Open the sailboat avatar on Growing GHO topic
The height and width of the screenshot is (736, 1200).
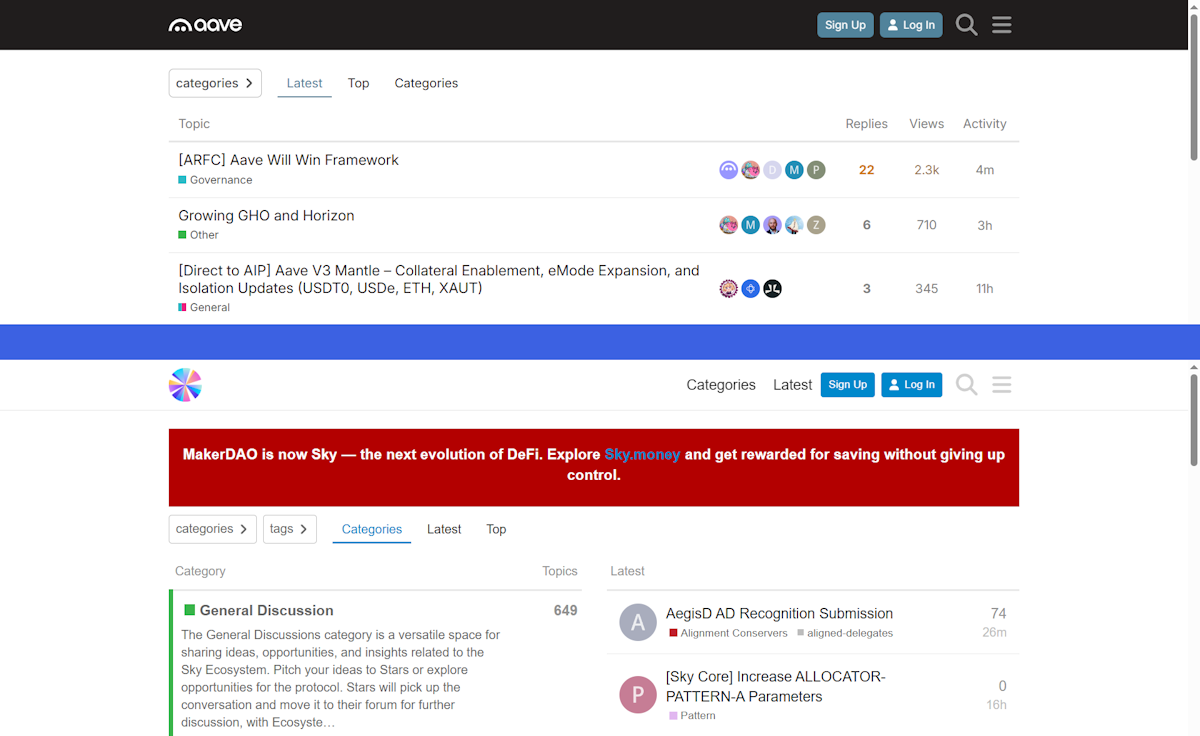pyautogui.click(x=794, y=225)
